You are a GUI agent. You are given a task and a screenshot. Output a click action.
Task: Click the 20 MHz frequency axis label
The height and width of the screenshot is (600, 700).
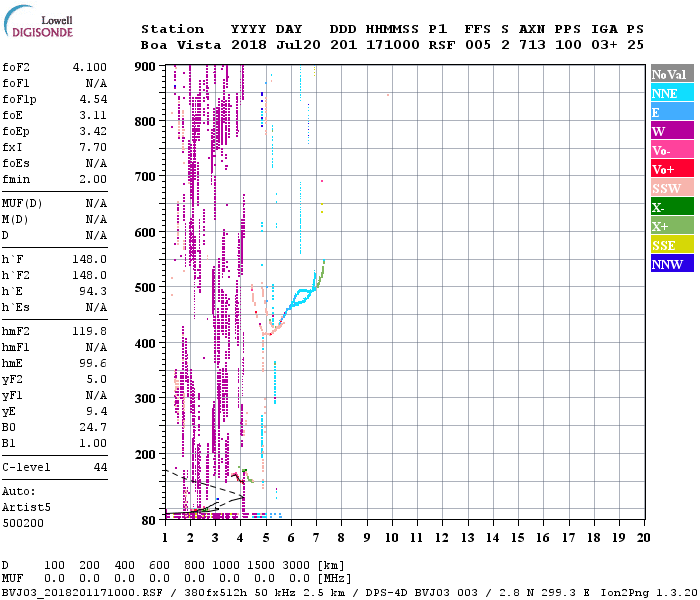click(x=643, y=538)
